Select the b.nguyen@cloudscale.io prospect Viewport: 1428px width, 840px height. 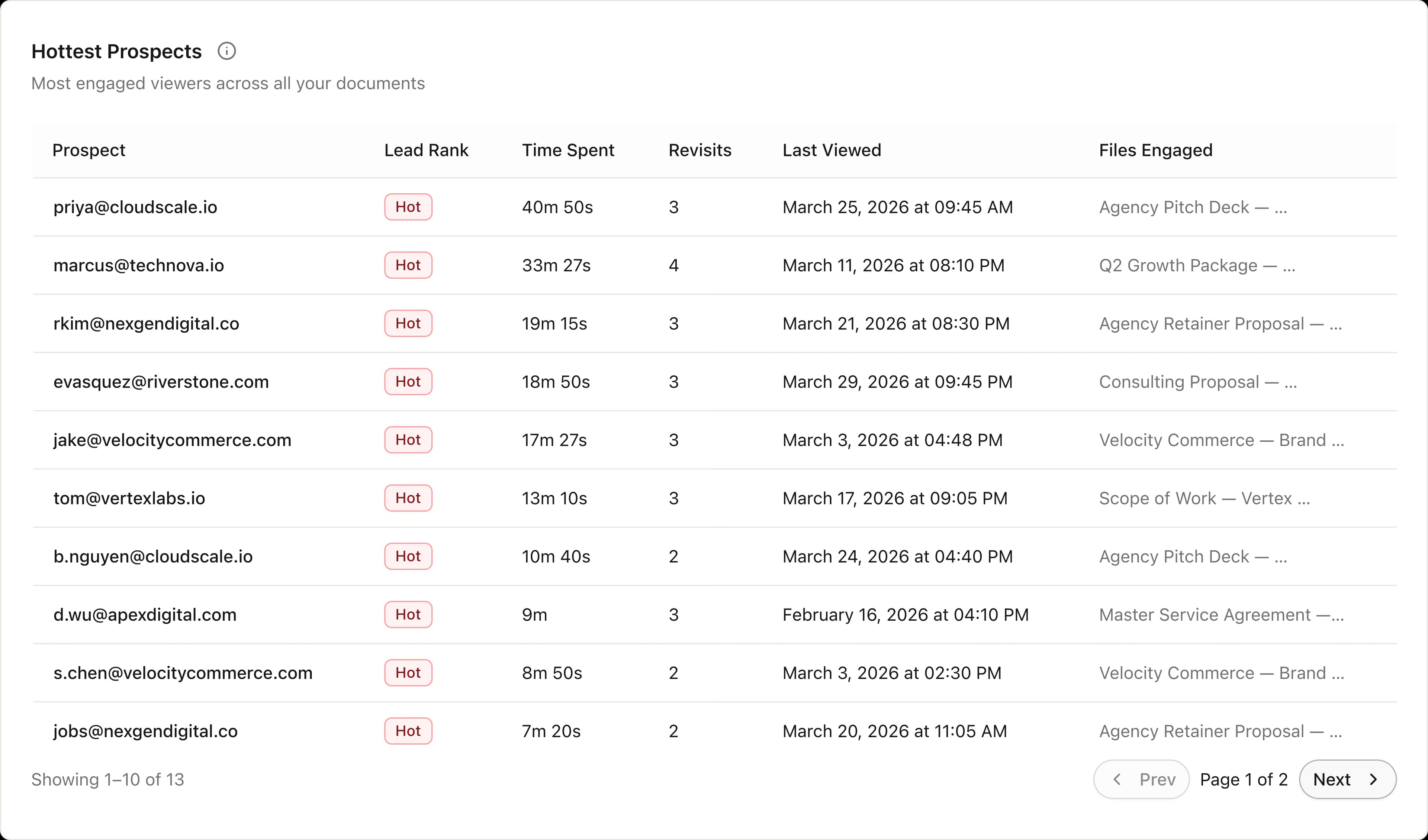pyautogui.click(x=153, y=557)
